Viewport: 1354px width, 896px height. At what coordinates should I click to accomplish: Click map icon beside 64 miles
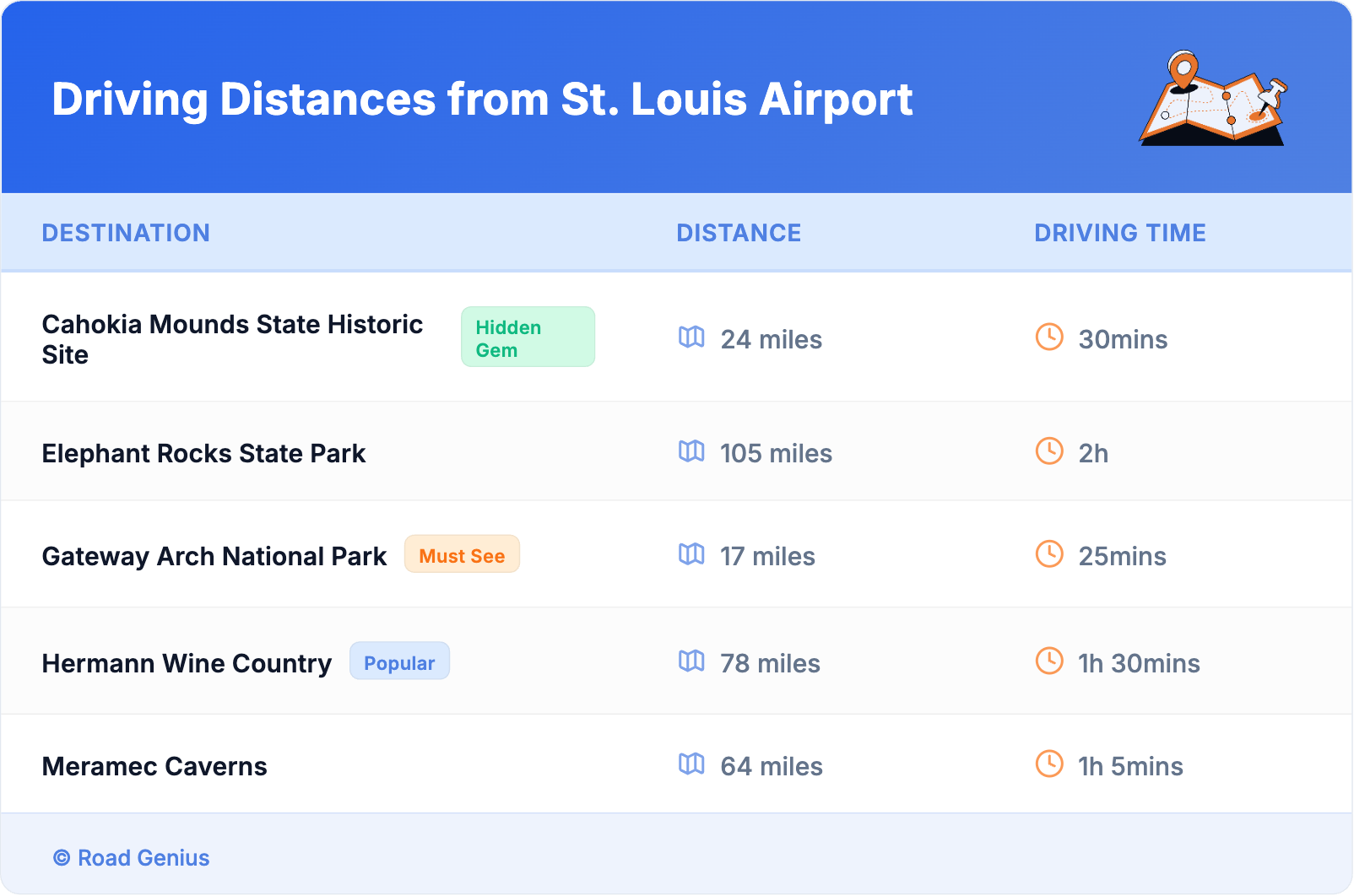coord(691,764)
